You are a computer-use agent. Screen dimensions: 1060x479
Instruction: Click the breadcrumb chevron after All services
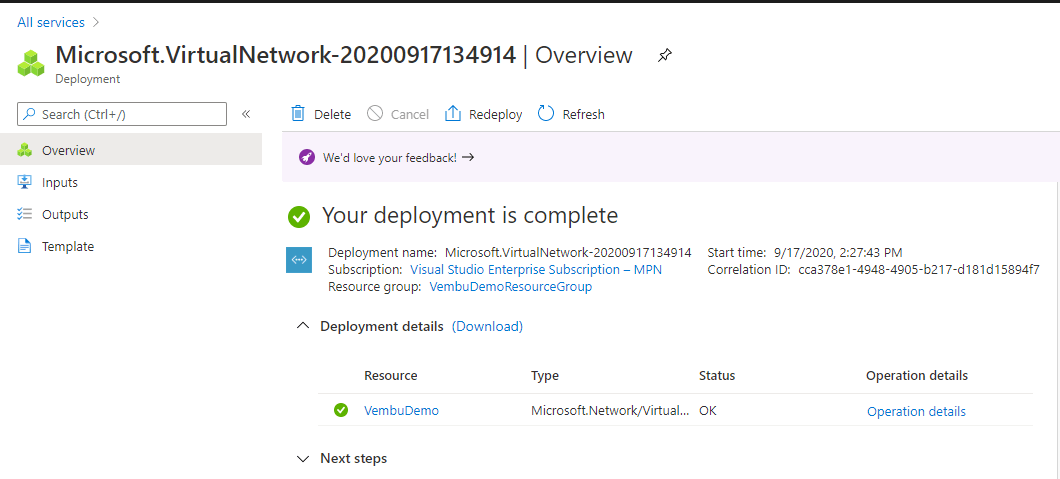click(95, 22)
